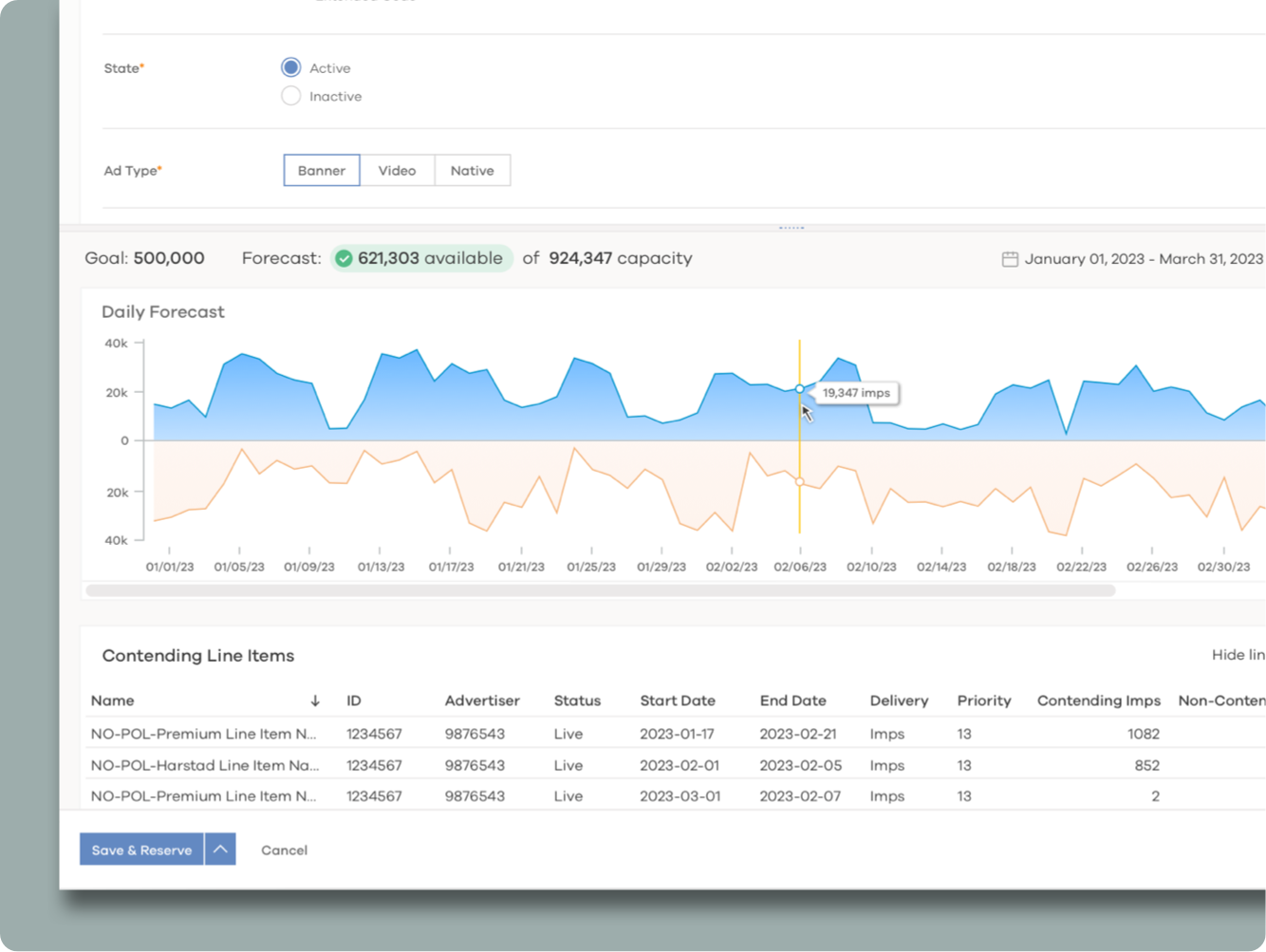Switch to the Video ad type
Viewport: 1266px width, 952px height.
click(x=397, y=170)
